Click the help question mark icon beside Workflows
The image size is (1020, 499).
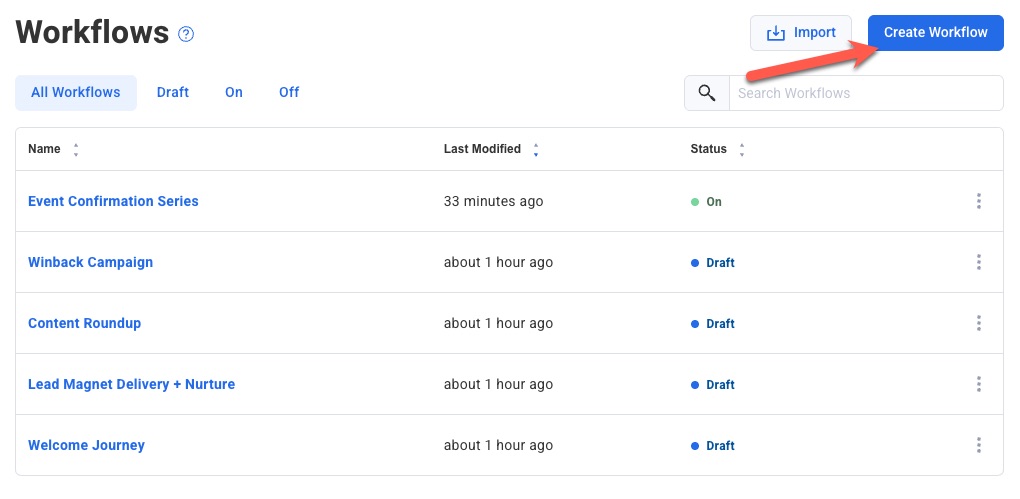(186, 34)
